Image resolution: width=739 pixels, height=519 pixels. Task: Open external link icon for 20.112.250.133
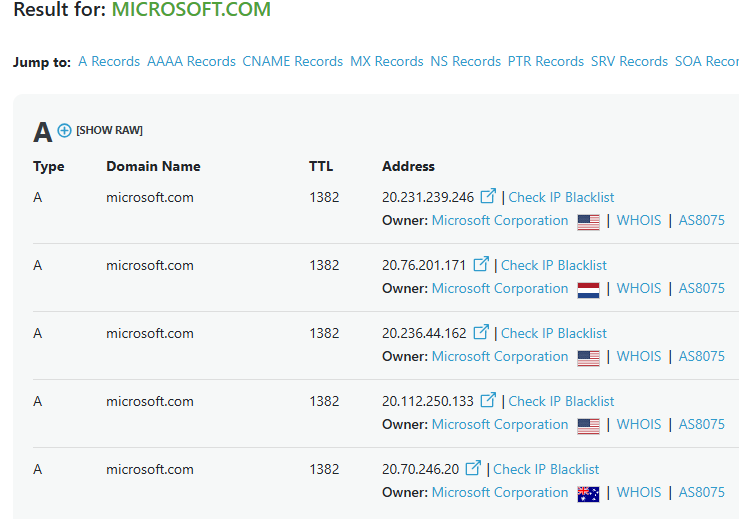click(488, 400)
